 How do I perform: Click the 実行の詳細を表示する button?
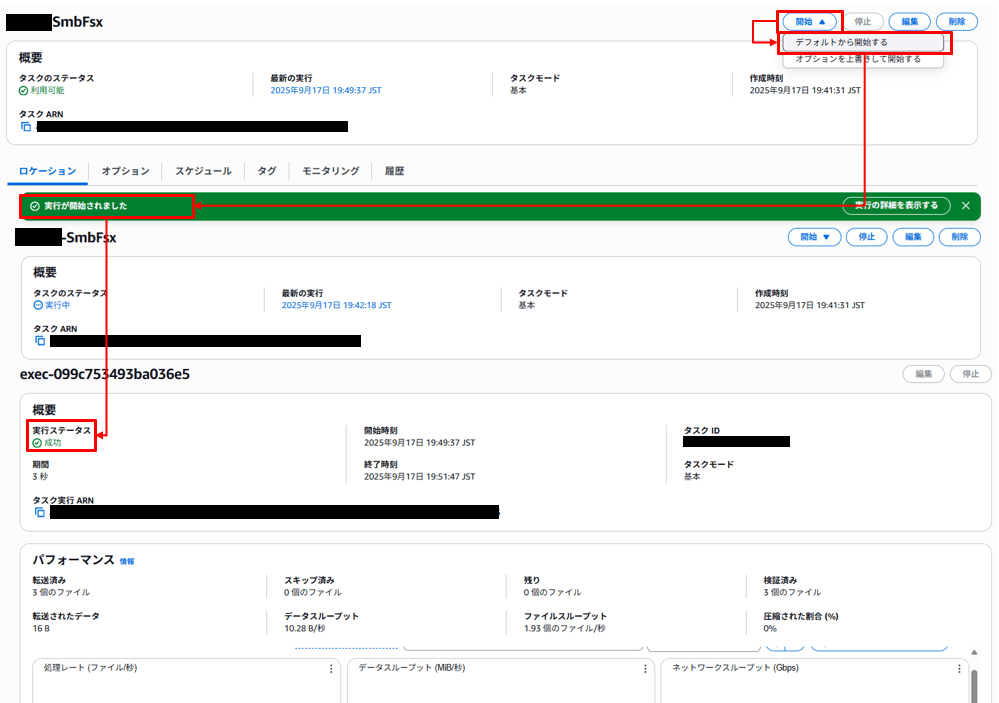pos(895,206)
